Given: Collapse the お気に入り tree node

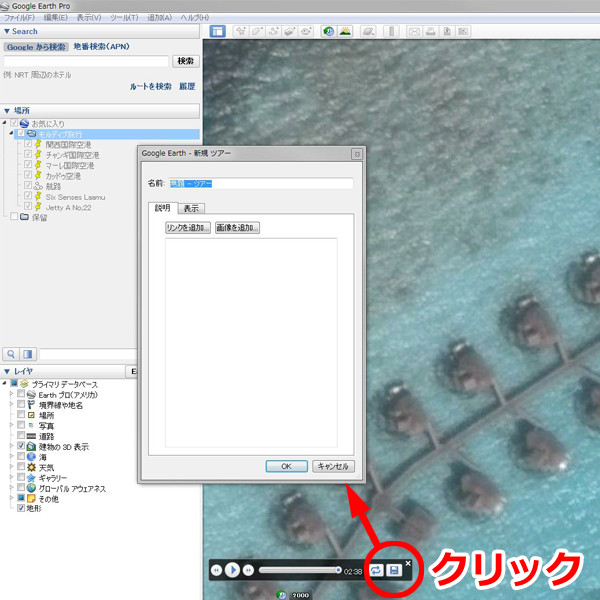Looking at the screenshot, I should (x=5, y=122).
